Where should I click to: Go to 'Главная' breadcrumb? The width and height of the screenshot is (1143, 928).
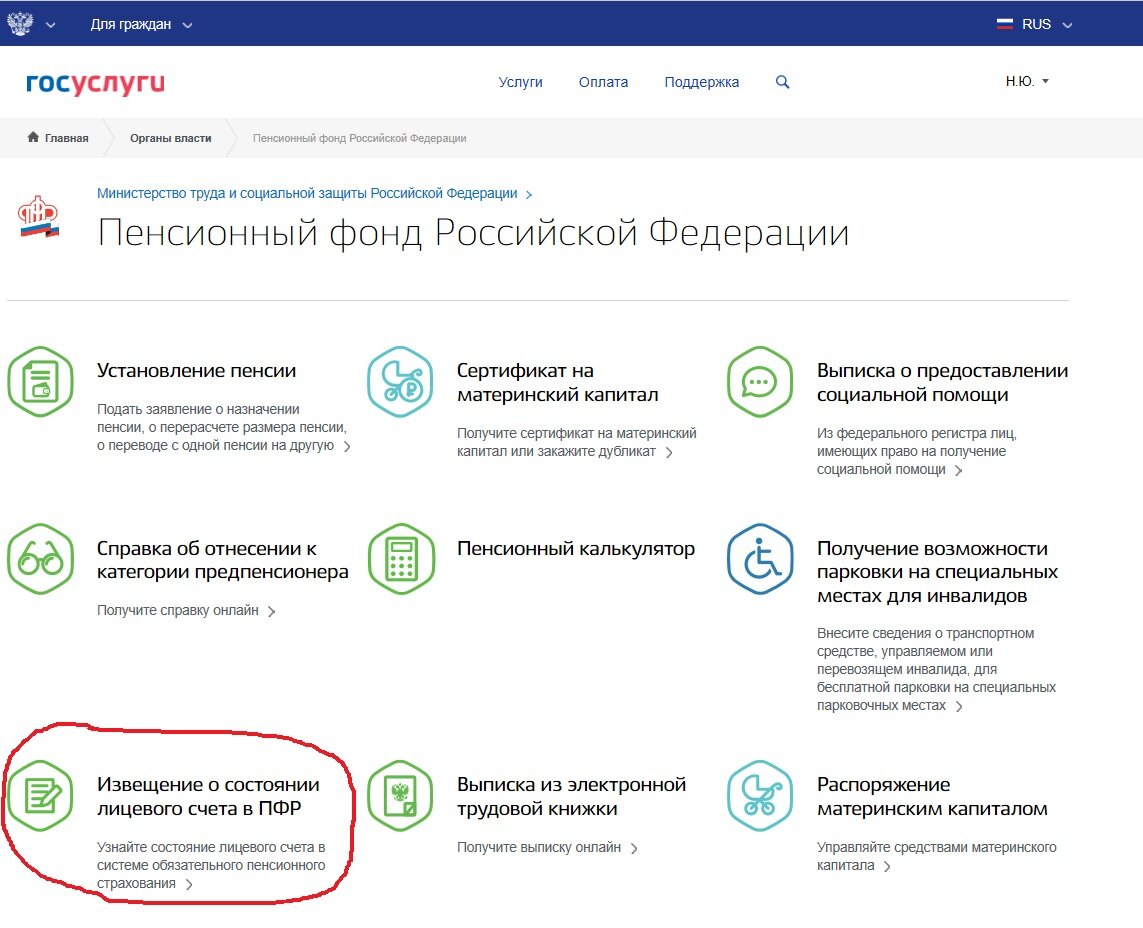(66, 138)
